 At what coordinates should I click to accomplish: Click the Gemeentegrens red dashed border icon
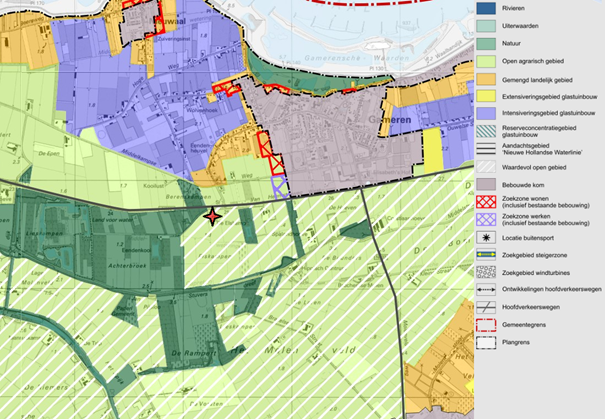pos(486,325)
